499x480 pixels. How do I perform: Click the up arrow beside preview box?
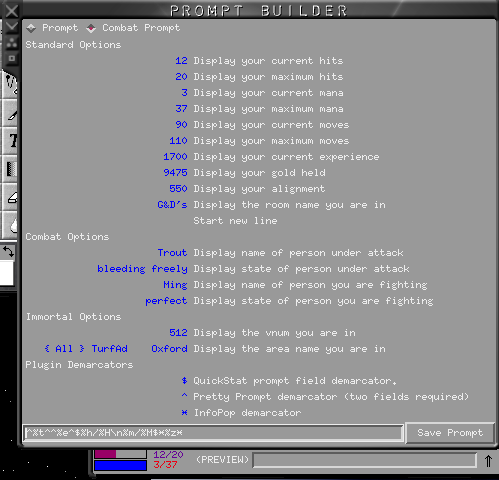[488, 461]
